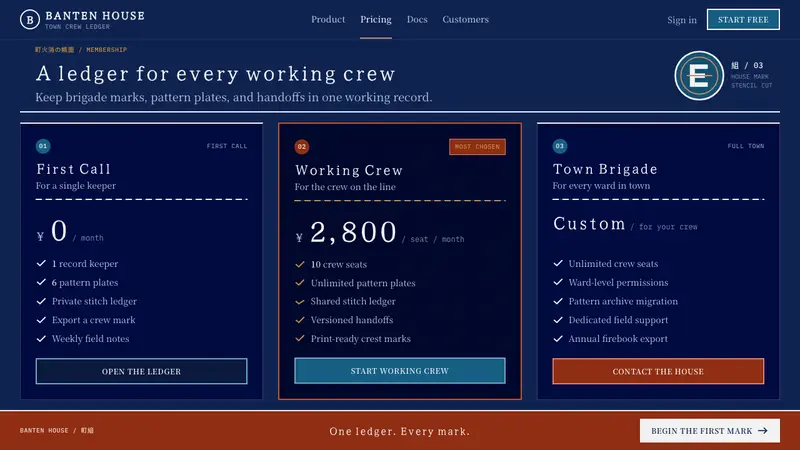Click START WORKING CREW button
The height and width of the screenshot is (450, 800).
click(400, 371)
